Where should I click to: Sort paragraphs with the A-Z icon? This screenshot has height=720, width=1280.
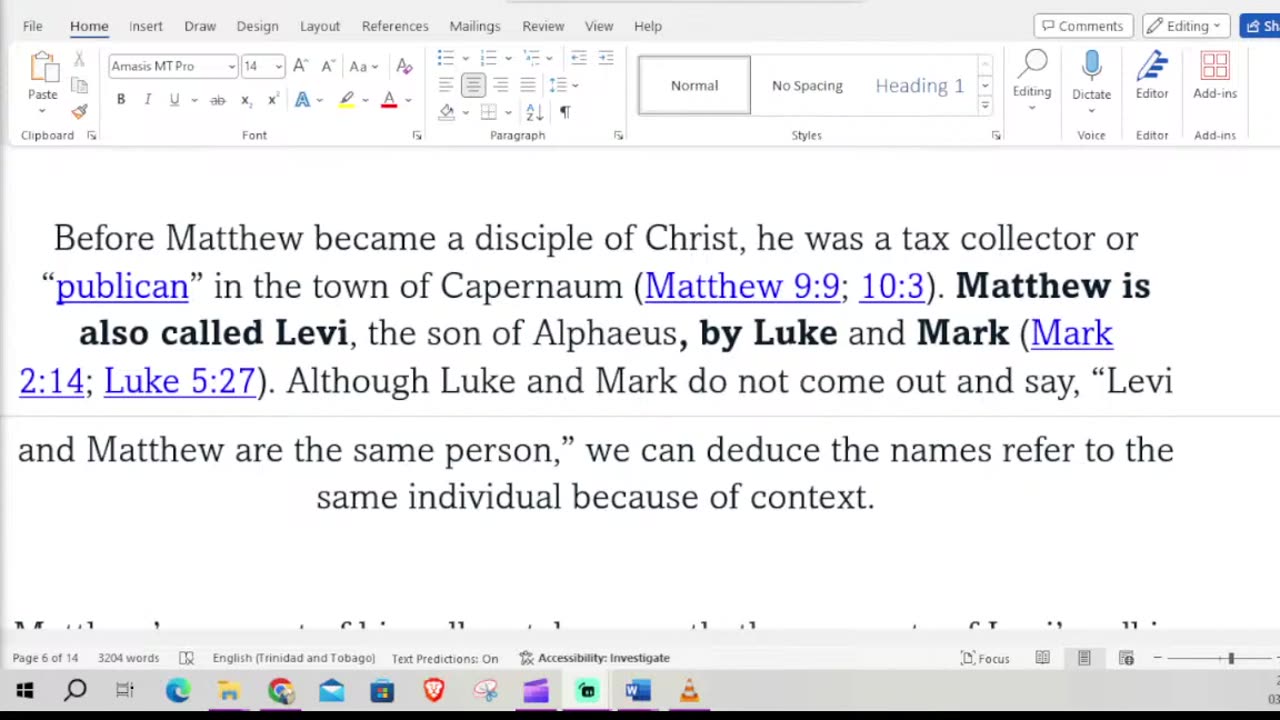click(x=534, y=112)
